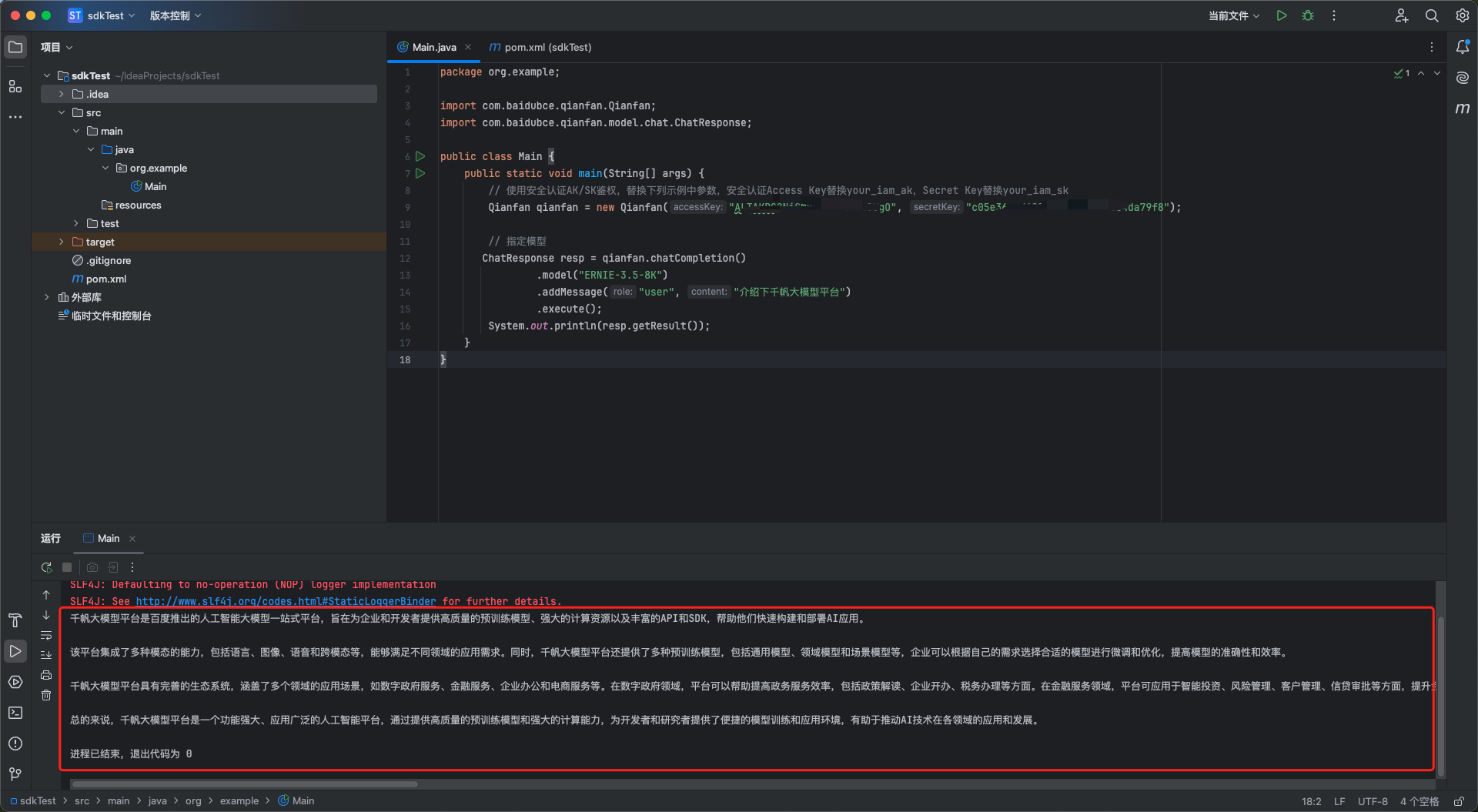
Task: Open more run actions menu in title bar
Action: pos(1334,15)
